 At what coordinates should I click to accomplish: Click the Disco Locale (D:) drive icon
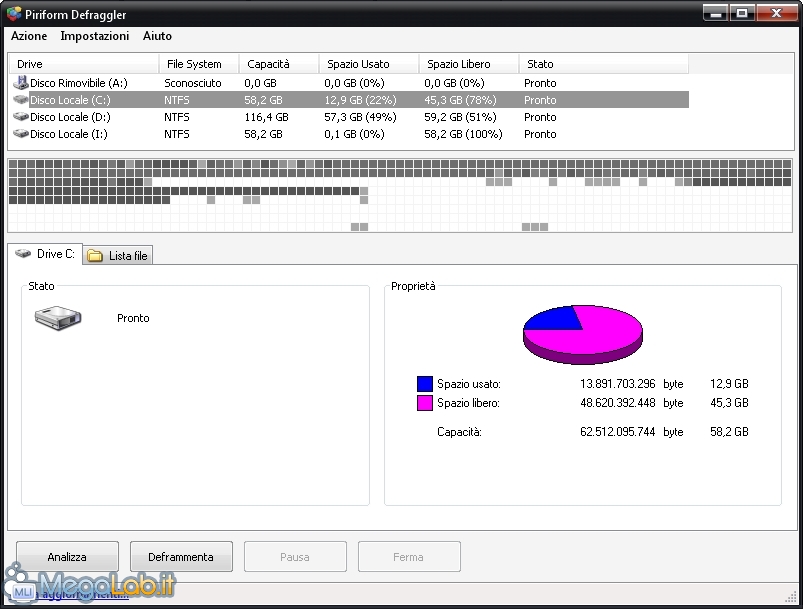click(21, 117)
